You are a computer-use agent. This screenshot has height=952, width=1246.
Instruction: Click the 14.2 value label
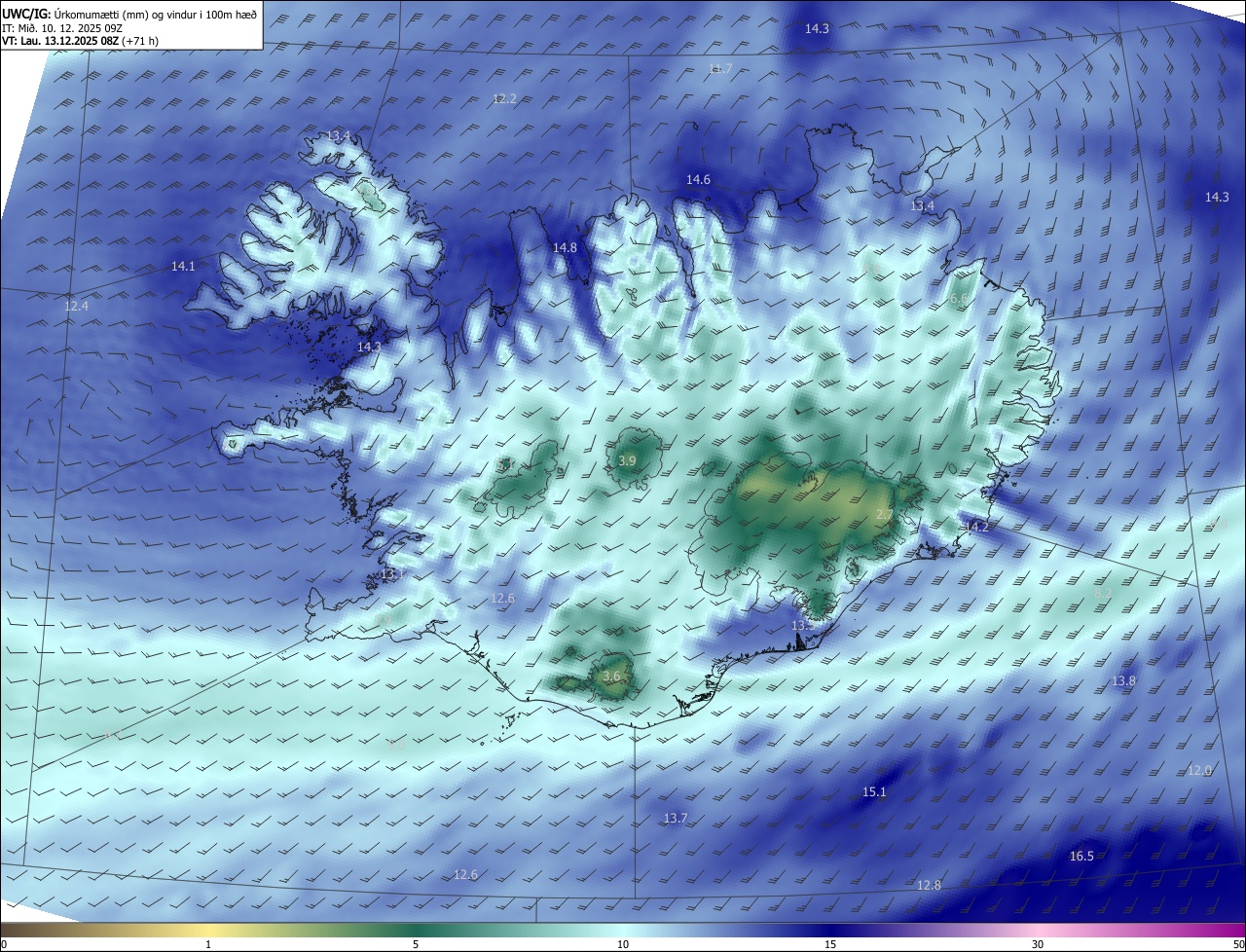[976, 527]
